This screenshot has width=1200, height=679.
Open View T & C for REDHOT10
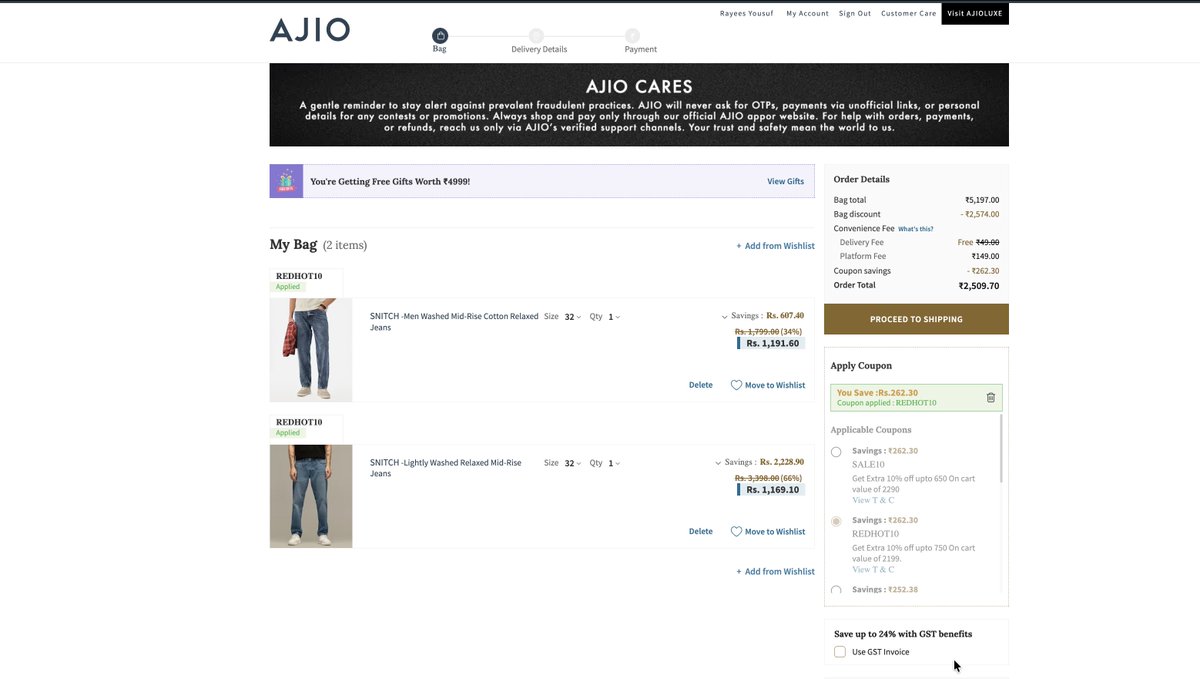[873, 570]
